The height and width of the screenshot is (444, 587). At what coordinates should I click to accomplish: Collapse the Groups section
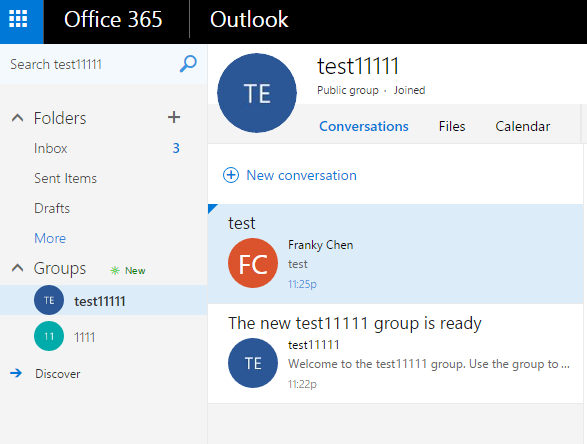click(x=18, y=268)
